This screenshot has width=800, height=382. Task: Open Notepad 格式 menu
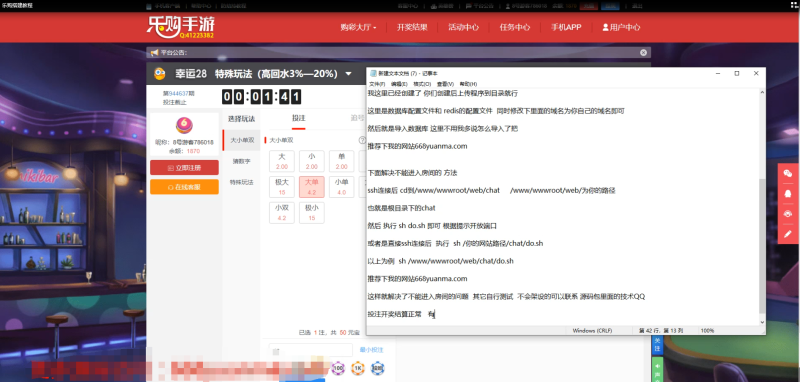[x=422, y=84]
